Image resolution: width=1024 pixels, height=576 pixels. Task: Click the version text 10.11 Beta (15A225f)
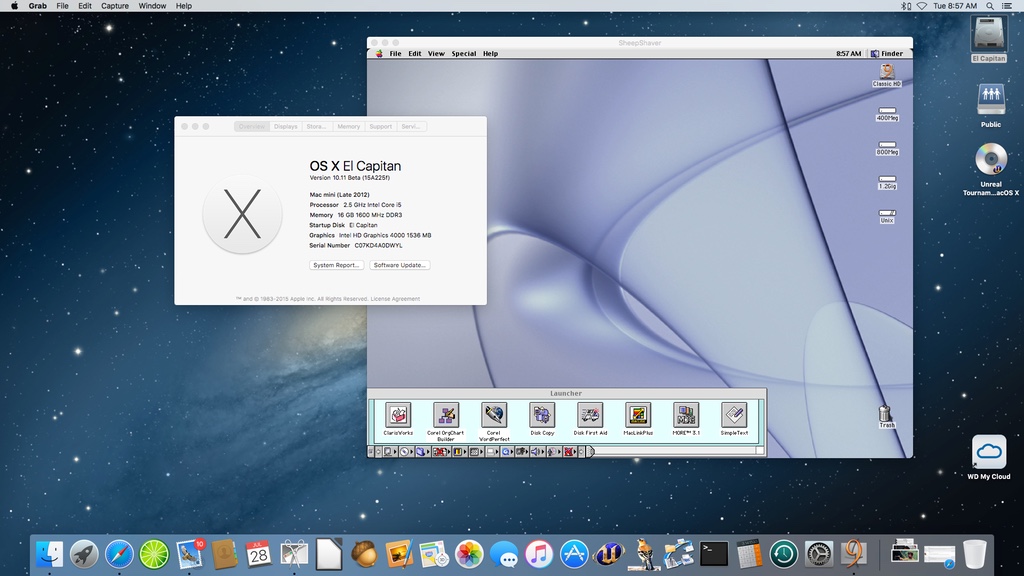pos(349,178)
